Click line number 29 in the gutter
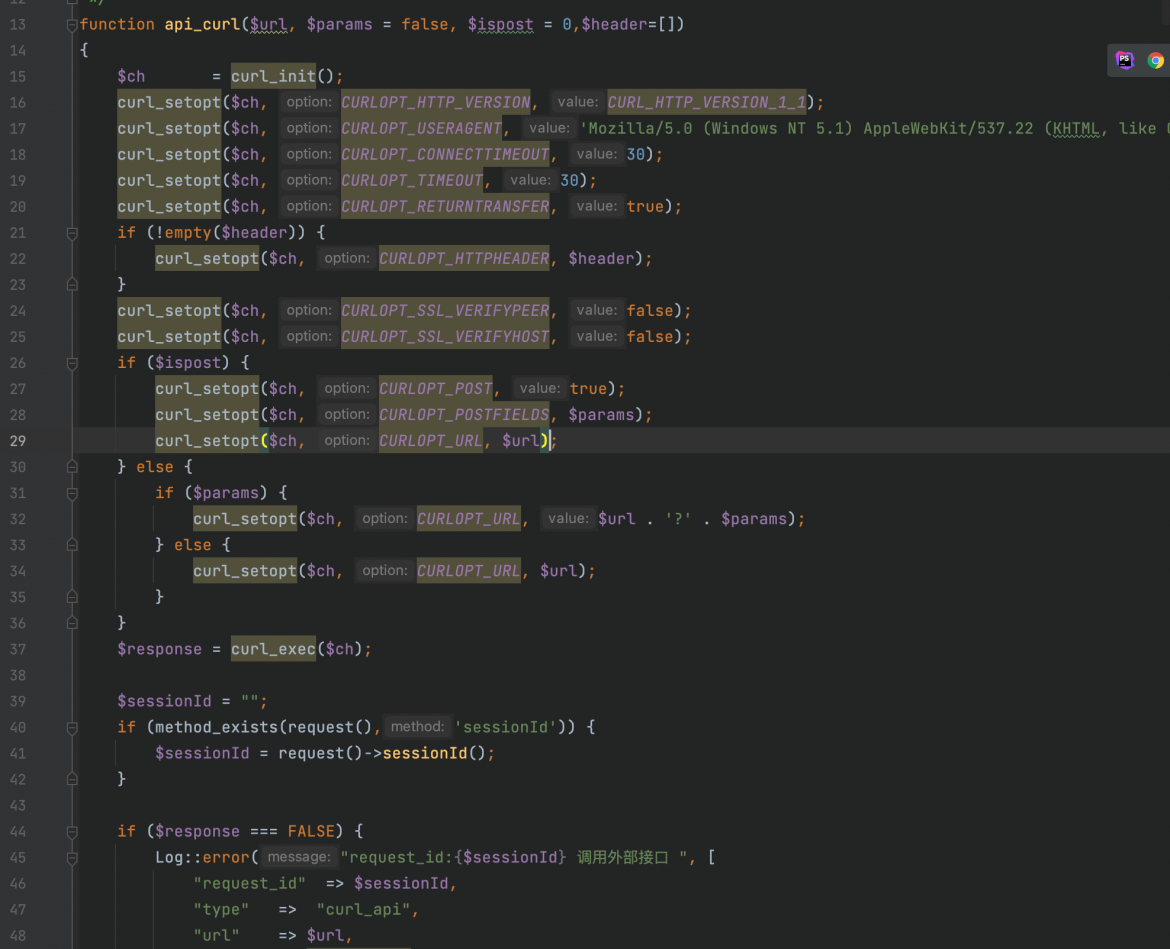This screenshot has height=949, width=1170. (18, 440)
